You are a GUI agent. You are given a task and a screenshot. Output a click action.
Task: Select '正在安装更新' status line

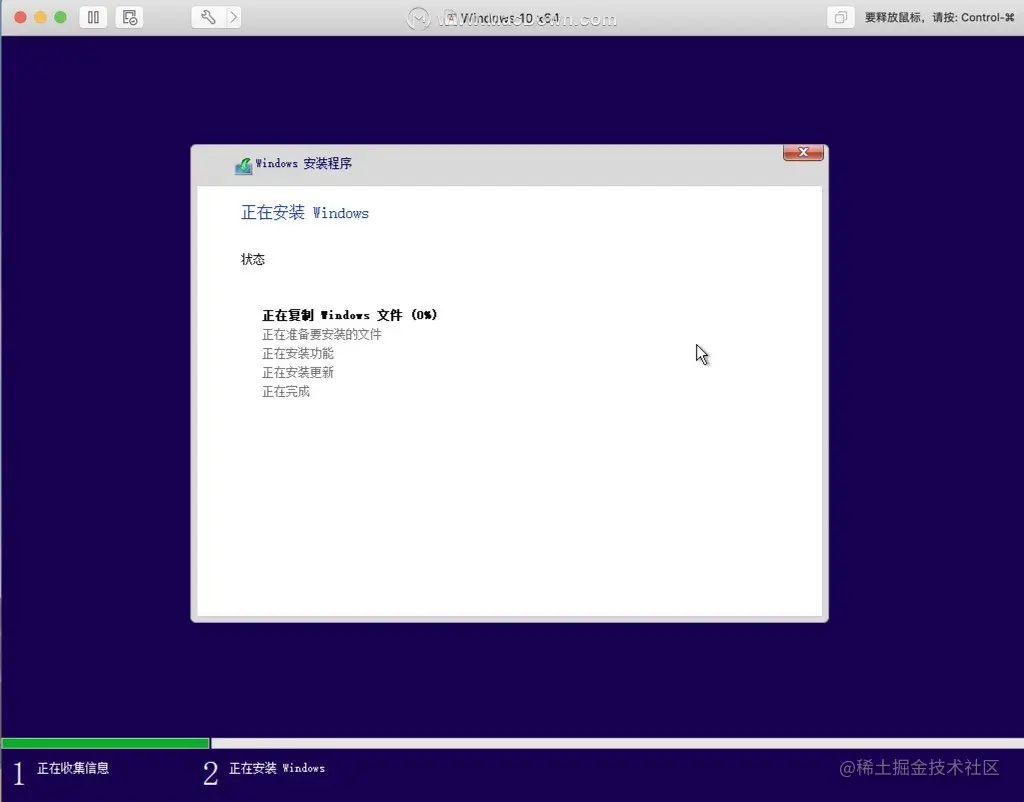(x=298, y=372)
